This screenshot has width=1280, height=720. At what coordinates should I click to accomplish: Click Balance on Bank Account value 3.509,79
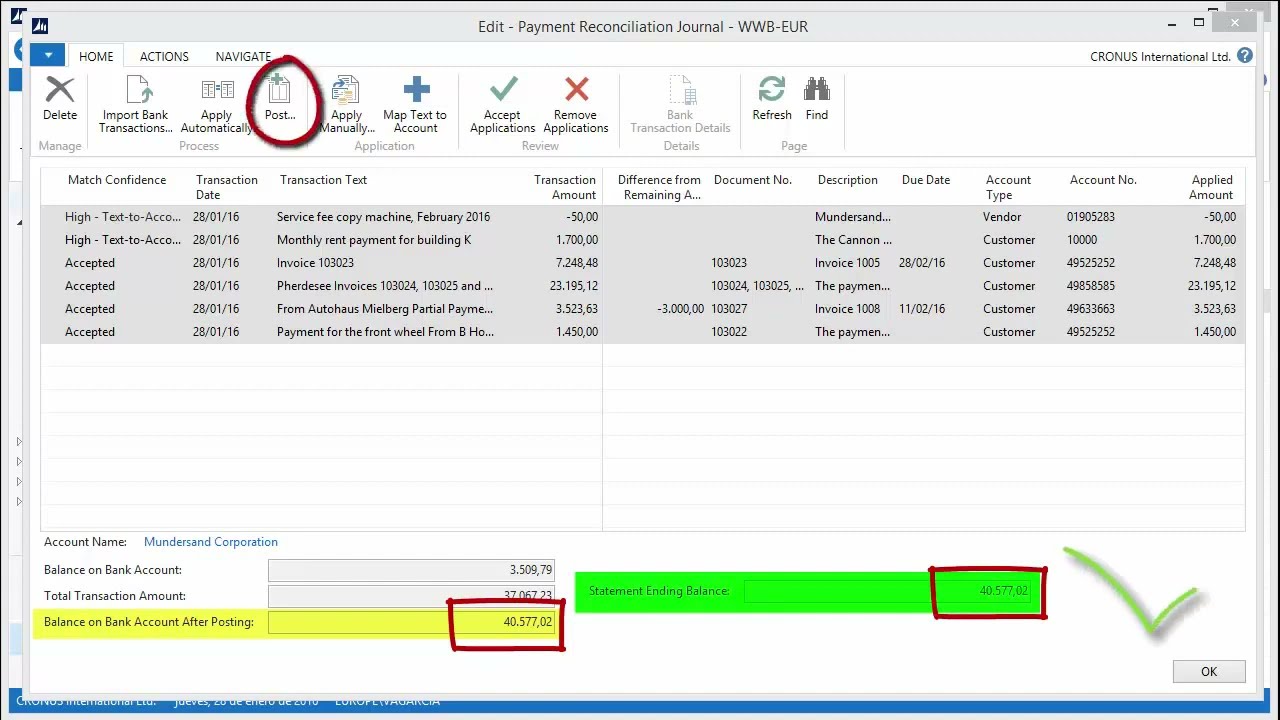tap(411, 570)
